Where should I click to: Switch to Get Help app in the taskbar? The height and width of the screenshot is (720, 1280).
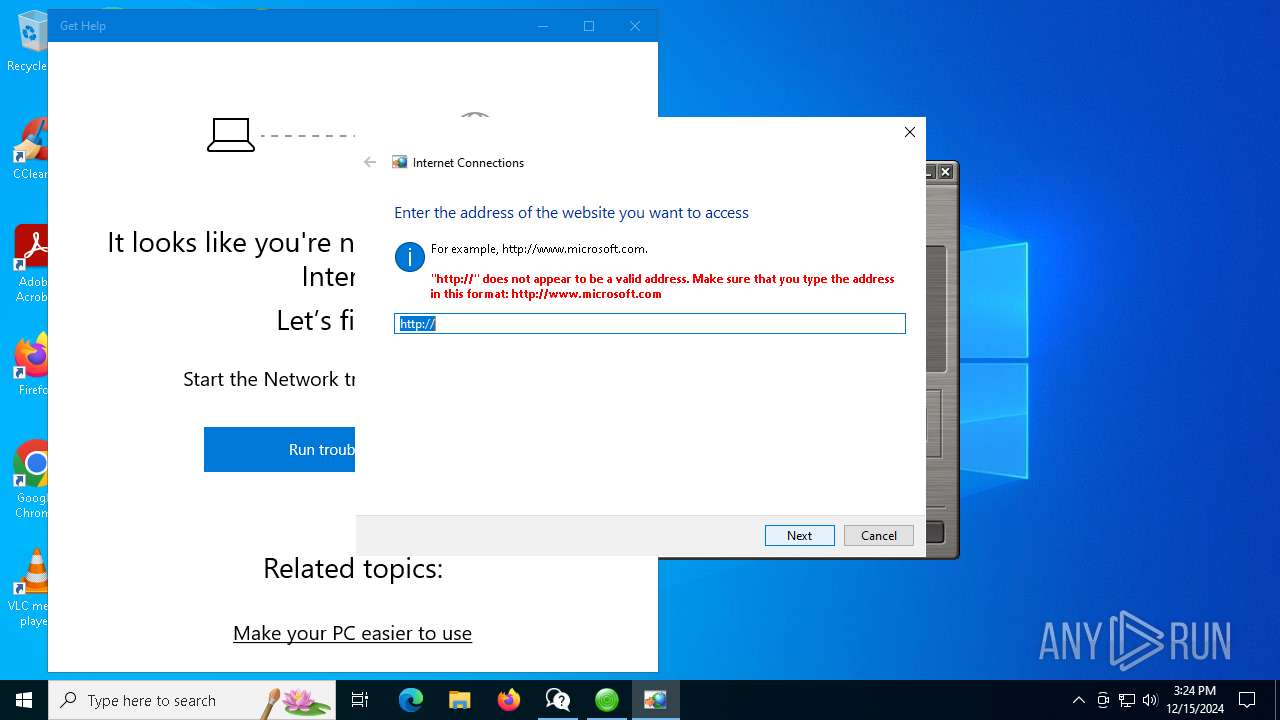pyautogui.click(x=557, y=700)
